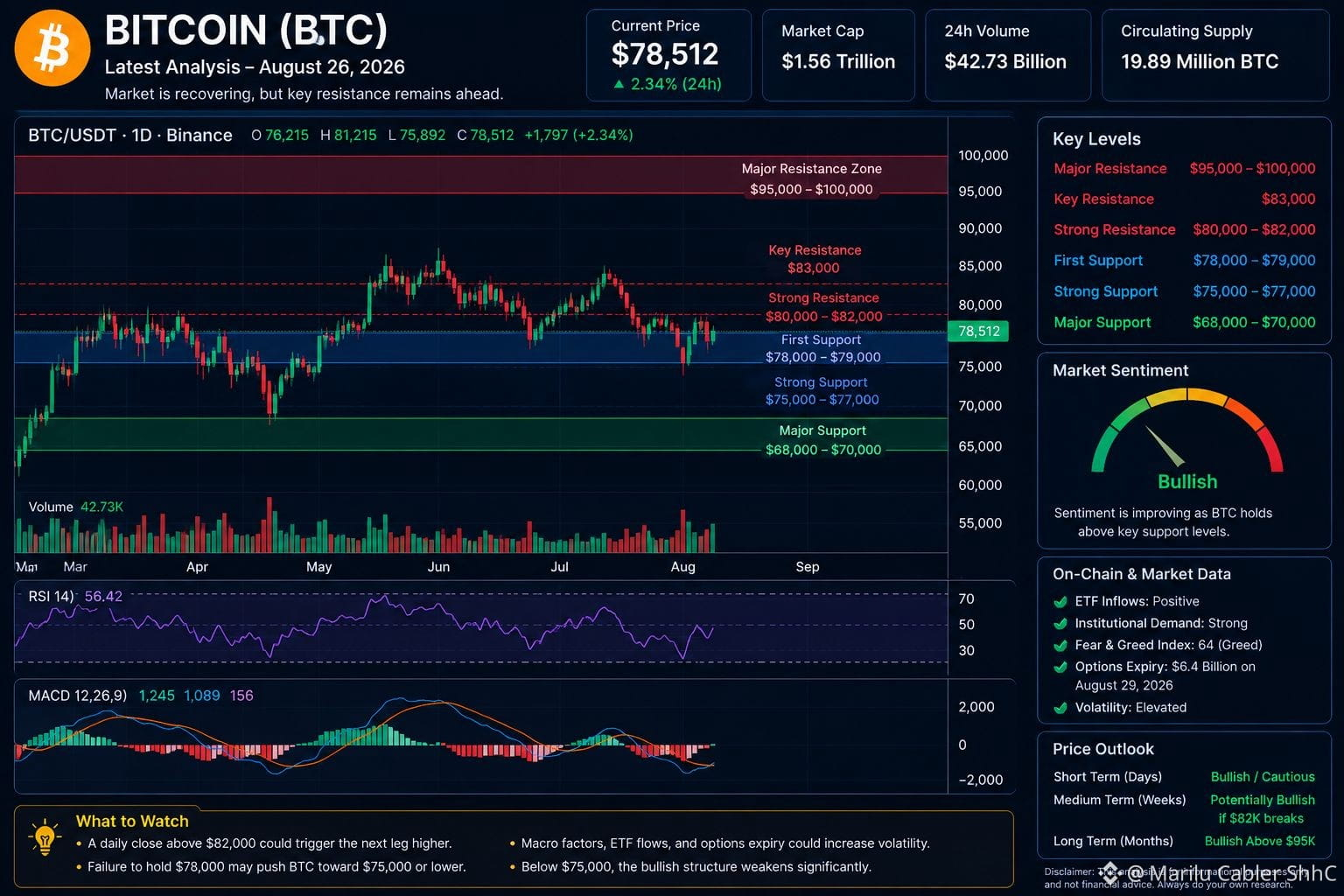Click the $83,000 value in Key Levels panel
Viewport: 1344px width, 896px height.
tap(1288, 199)
